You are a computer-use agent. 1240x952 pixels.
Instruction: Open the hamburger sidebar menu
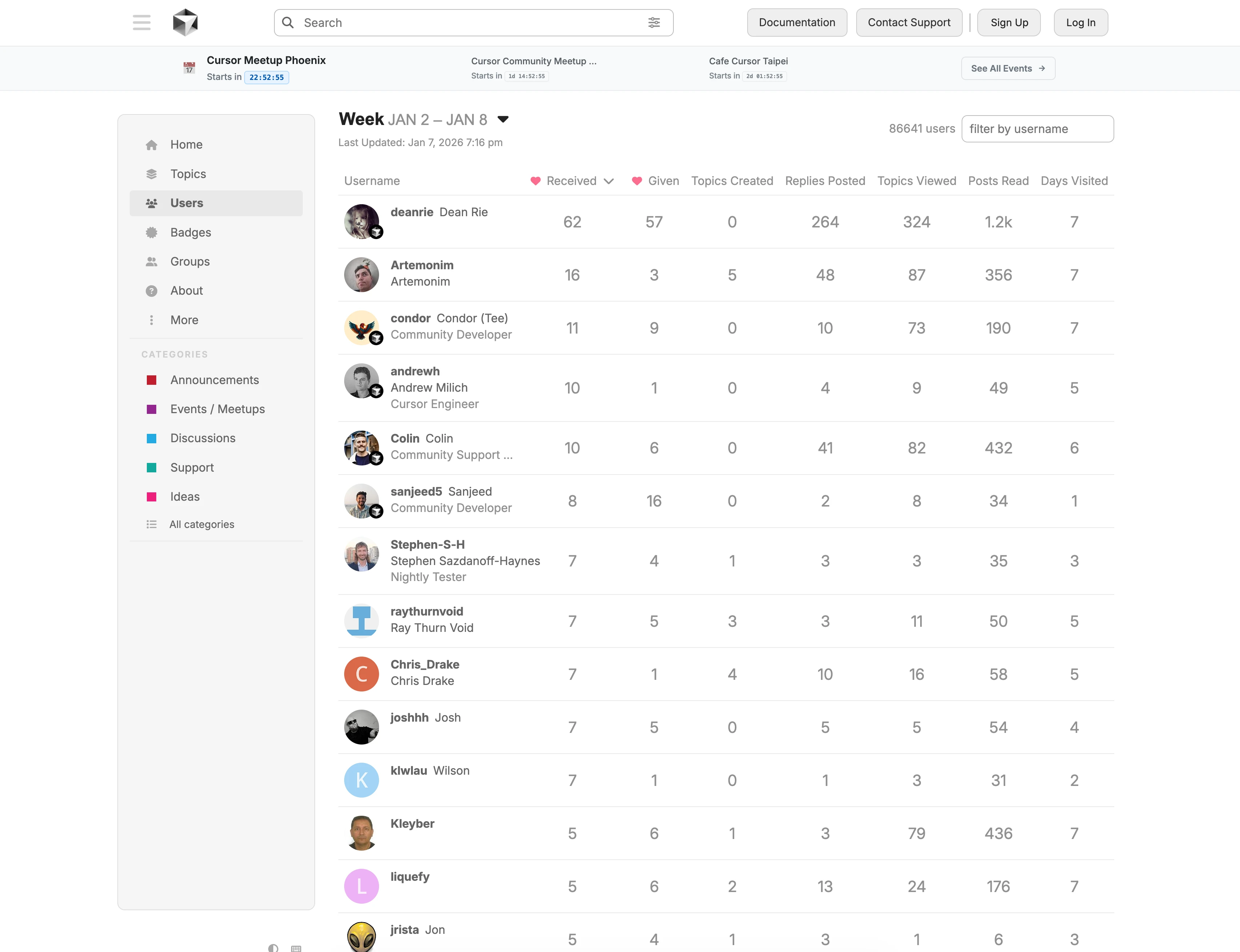(142, 23)
